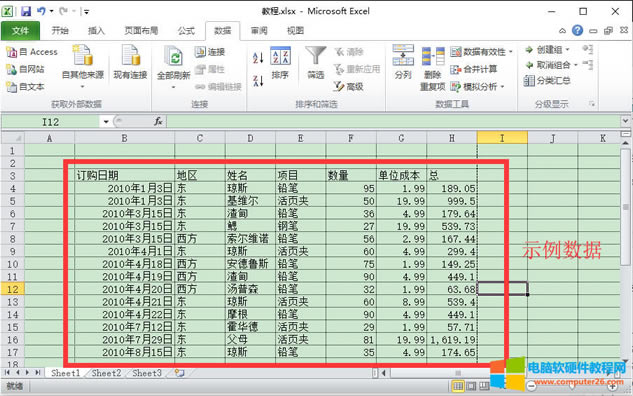Expand the Data Validation dropdown arrow

pos(511,52)
